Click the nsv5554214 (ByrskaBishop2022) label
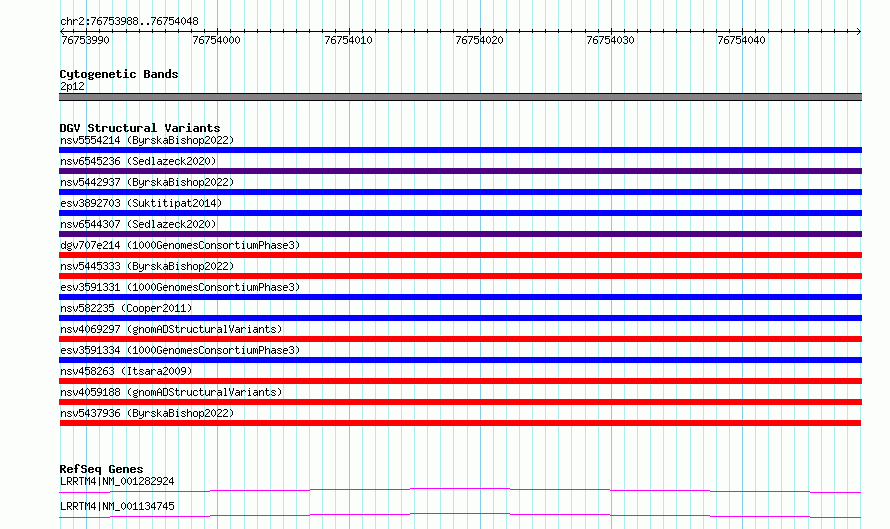This screenshot has width=890, height=529. click(x=147, y=140)
